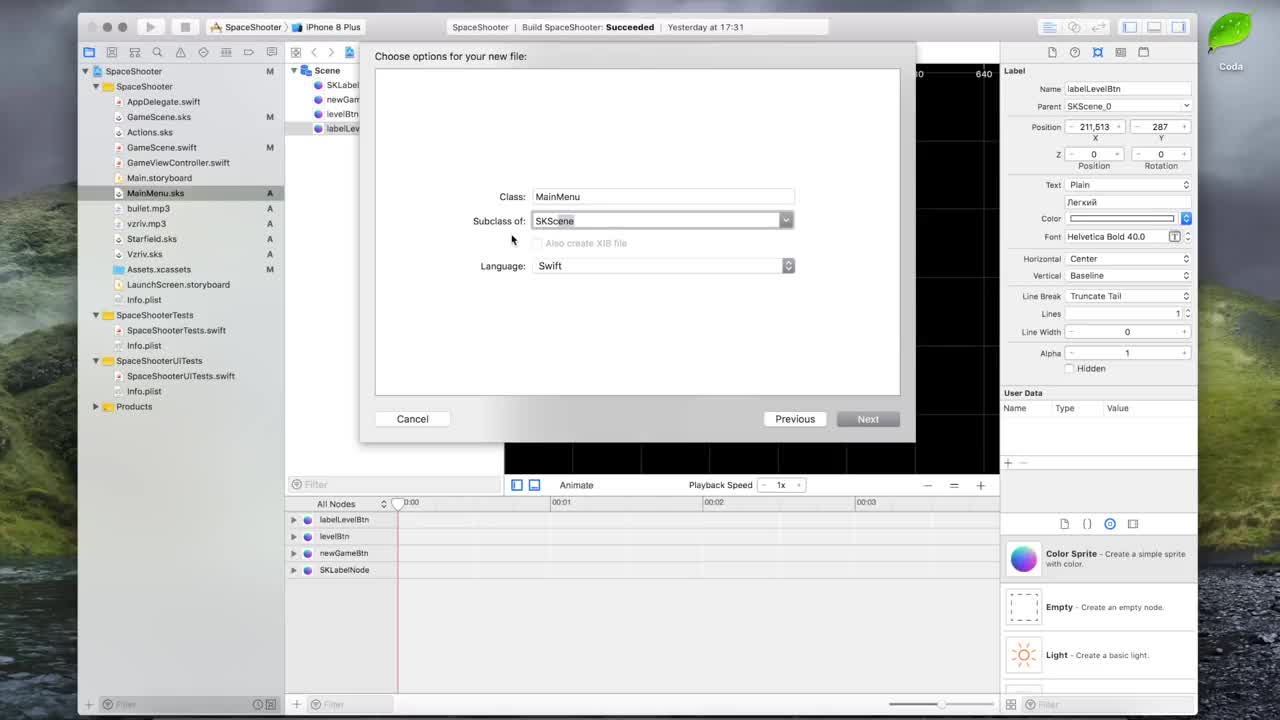
Task: Select GameScene.swift in navigator
Action: [162, 147]
